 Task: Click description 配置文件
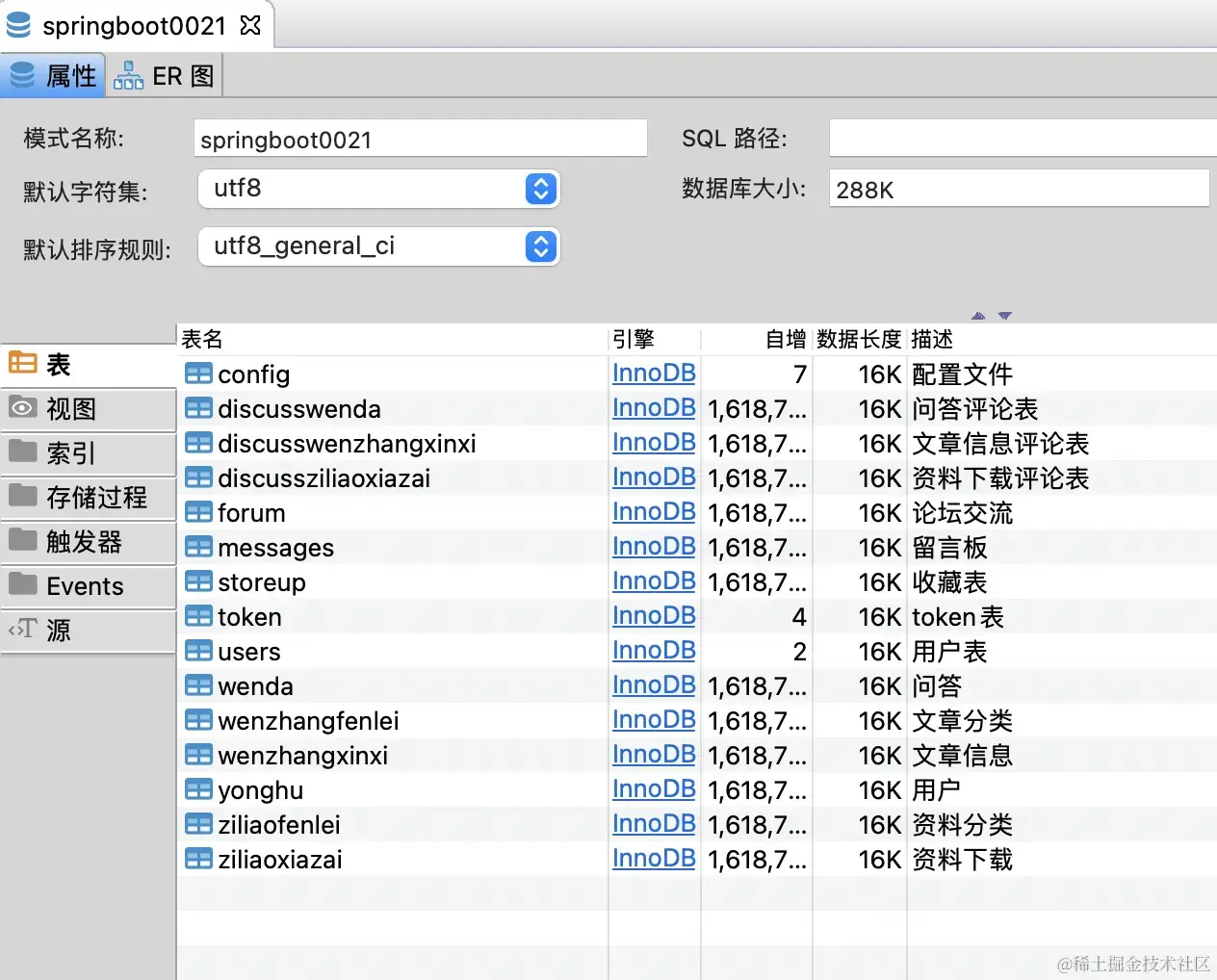click(962, 374)
